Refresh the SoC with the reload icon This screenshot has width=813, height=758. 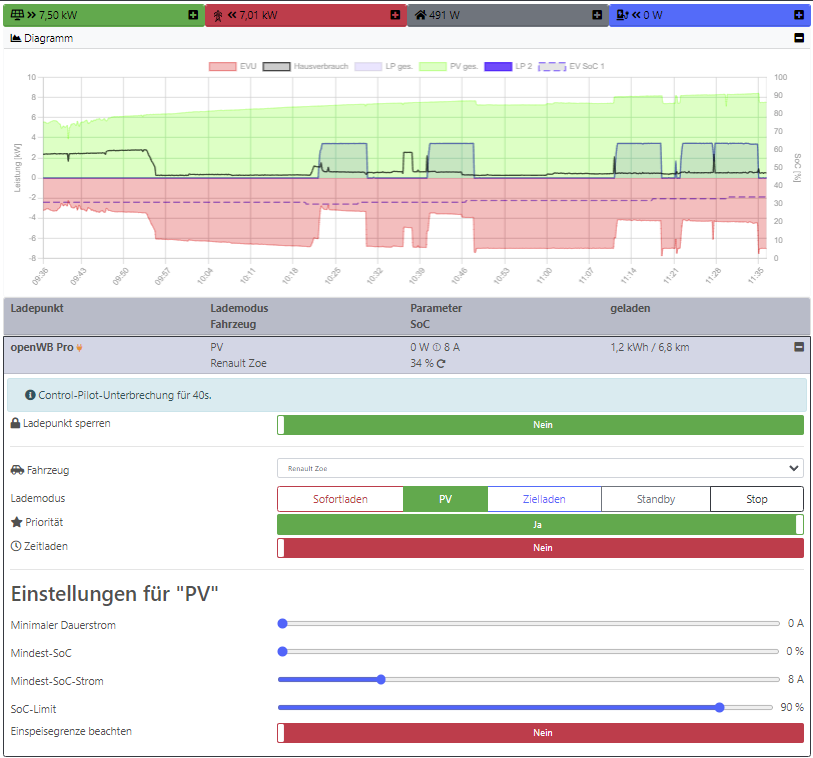pyautogui.click(x=441, y=363)
